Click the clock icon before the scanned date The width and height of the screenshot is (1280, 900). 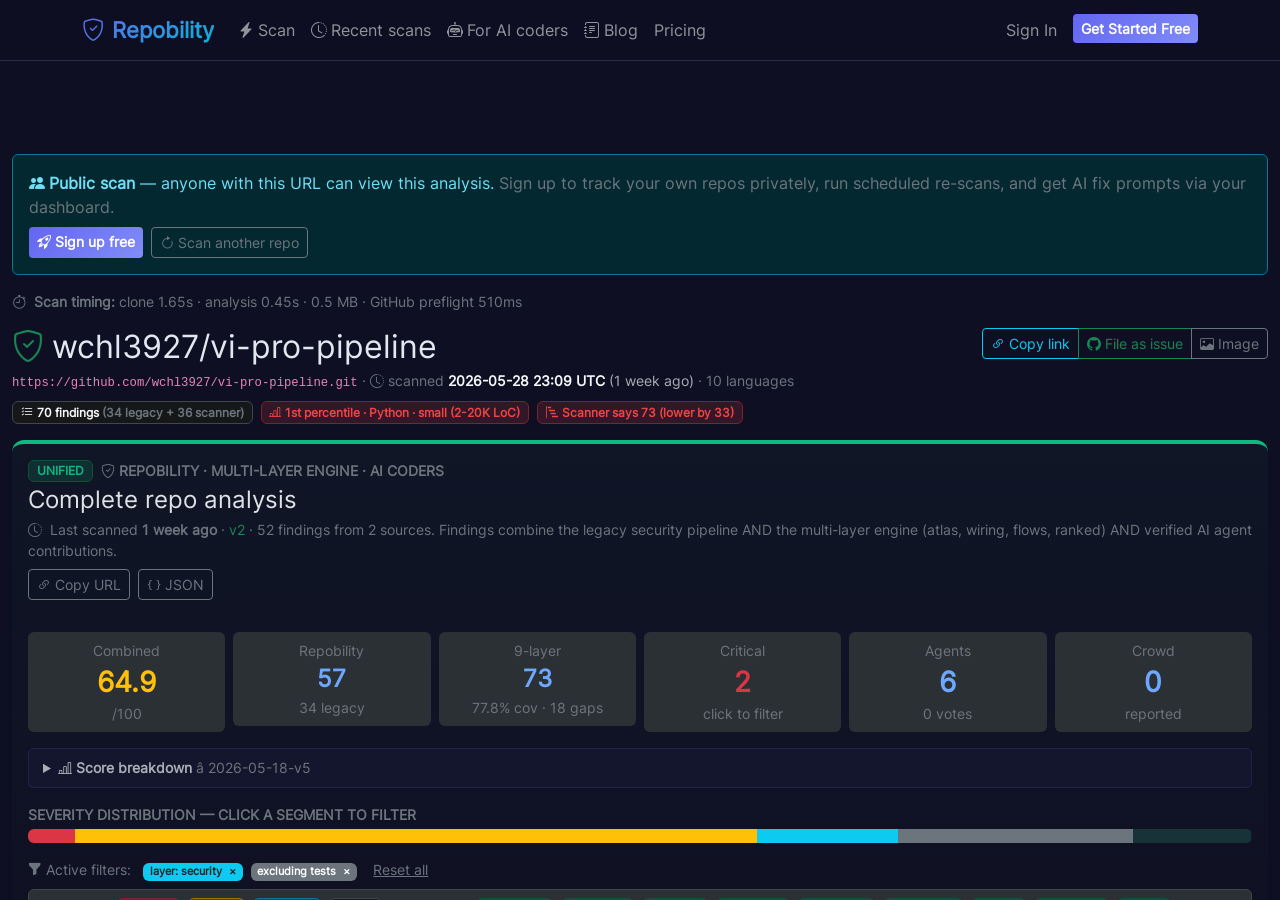pyautogui.click(x=377, y=381)
